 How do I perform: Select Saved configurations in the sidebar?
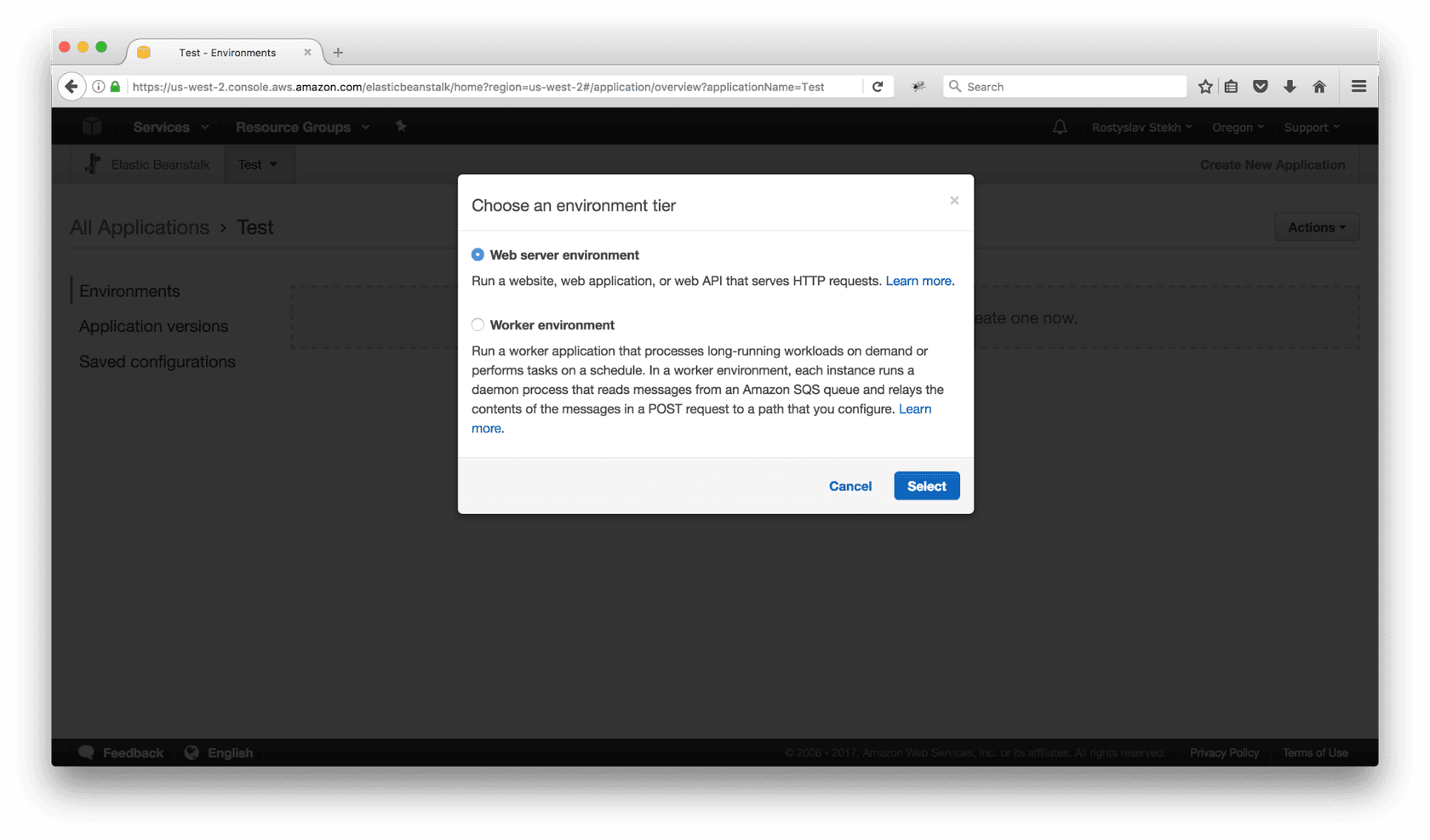coord(157,362)
